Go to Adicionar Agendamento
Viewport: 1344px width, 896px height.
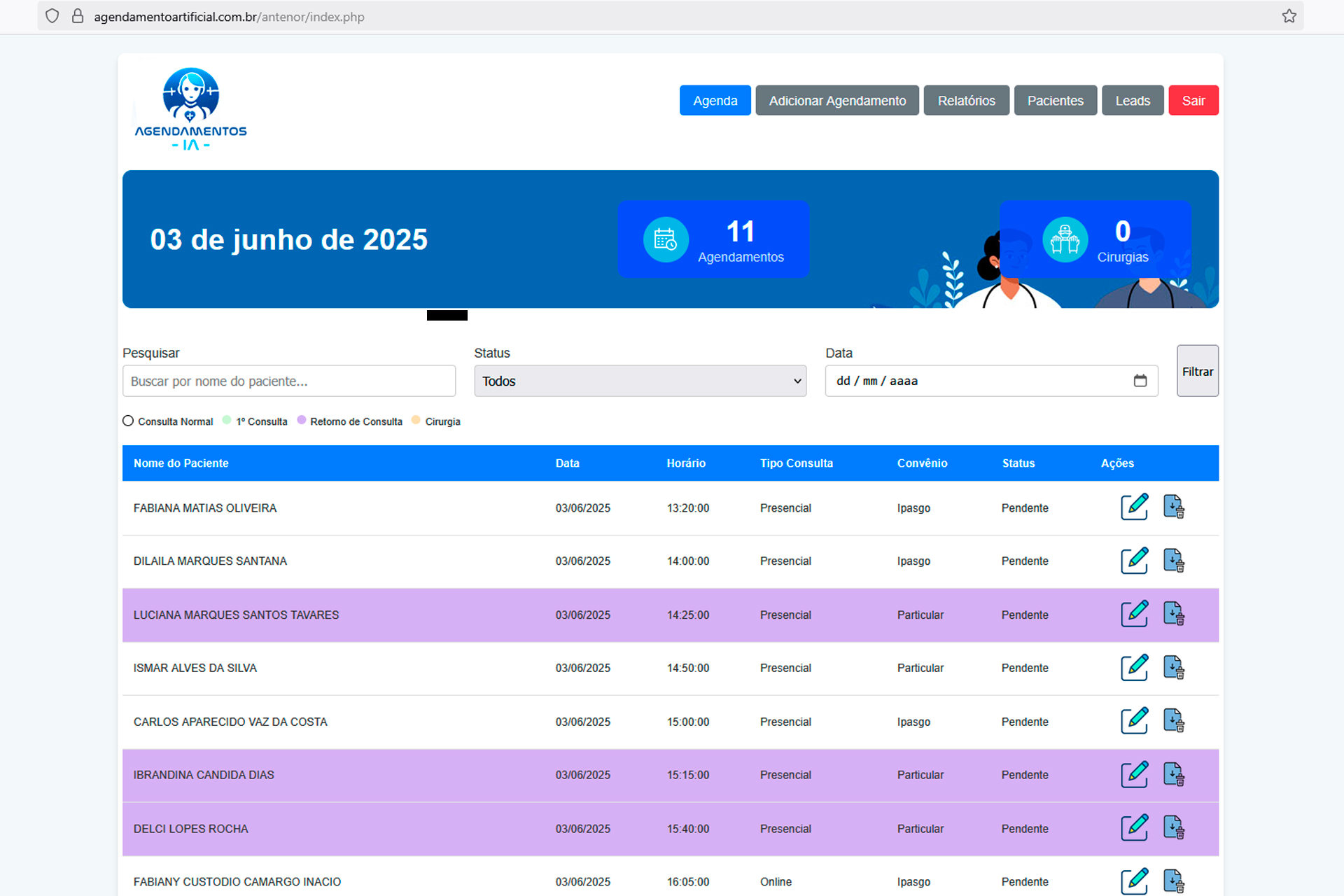tap(837, 100)
